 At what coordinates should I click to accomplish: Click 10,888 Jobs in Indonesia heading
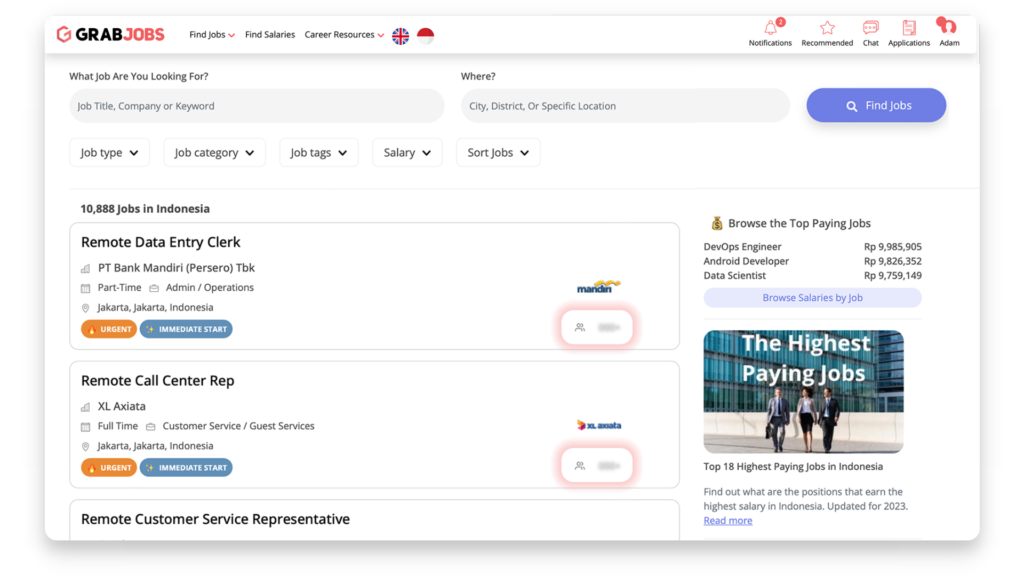coord(145,209)
